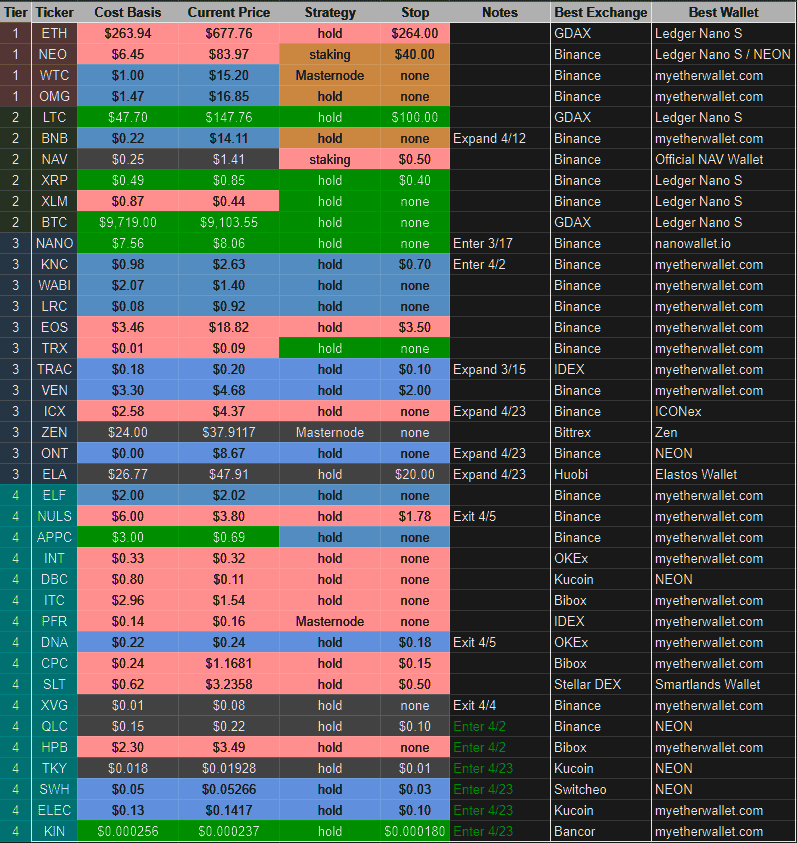Image resolution: width=797 pixels, height=843 pixels.
Task: Click the Current Price column header
Action: coord(229,12)
